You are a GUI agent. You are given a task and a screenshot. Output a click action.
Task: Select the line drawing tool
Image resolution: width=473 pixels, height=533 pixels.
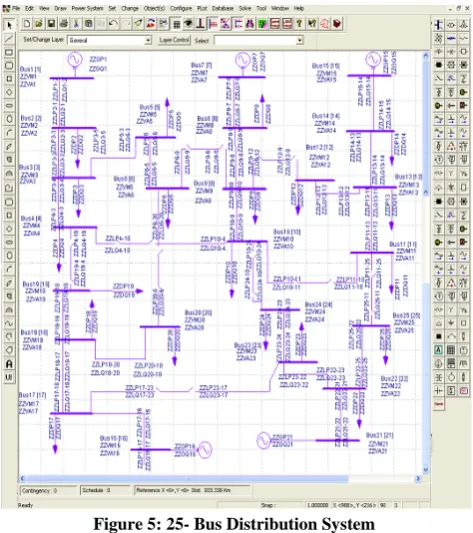coord(9,38)
